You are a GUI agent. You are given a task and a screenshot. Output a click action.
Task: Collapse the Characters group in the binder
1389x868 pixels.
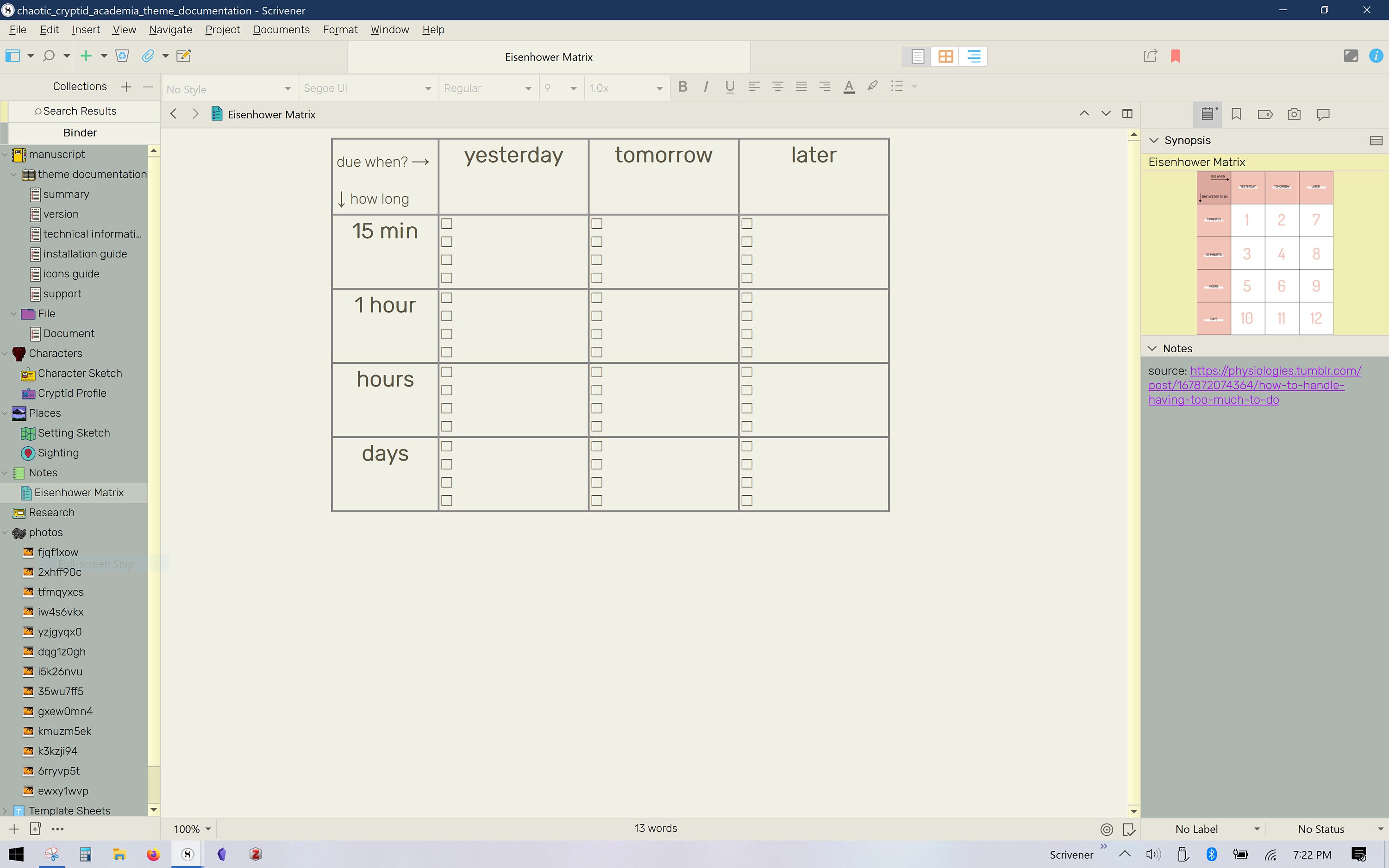(x=6, y=353)
